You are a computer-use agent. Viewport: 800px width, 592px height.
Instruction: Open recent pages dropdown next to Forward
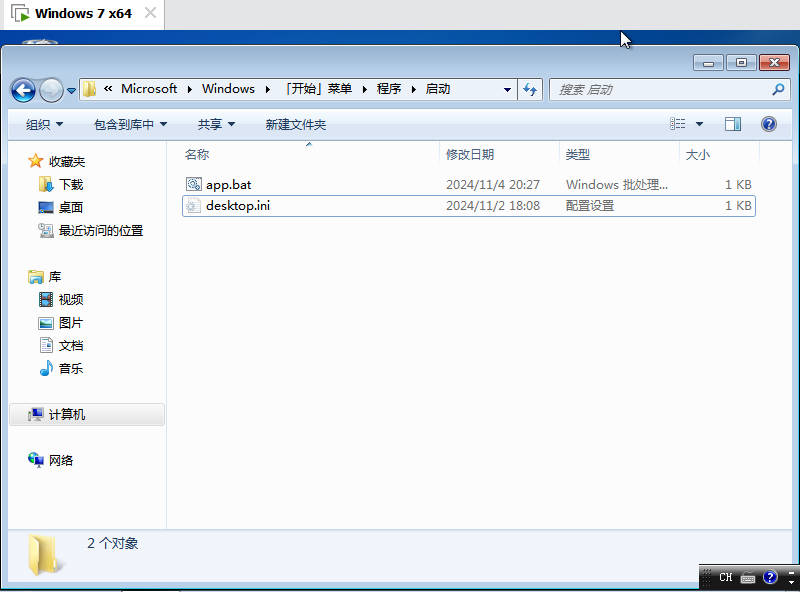click(71, 91)
